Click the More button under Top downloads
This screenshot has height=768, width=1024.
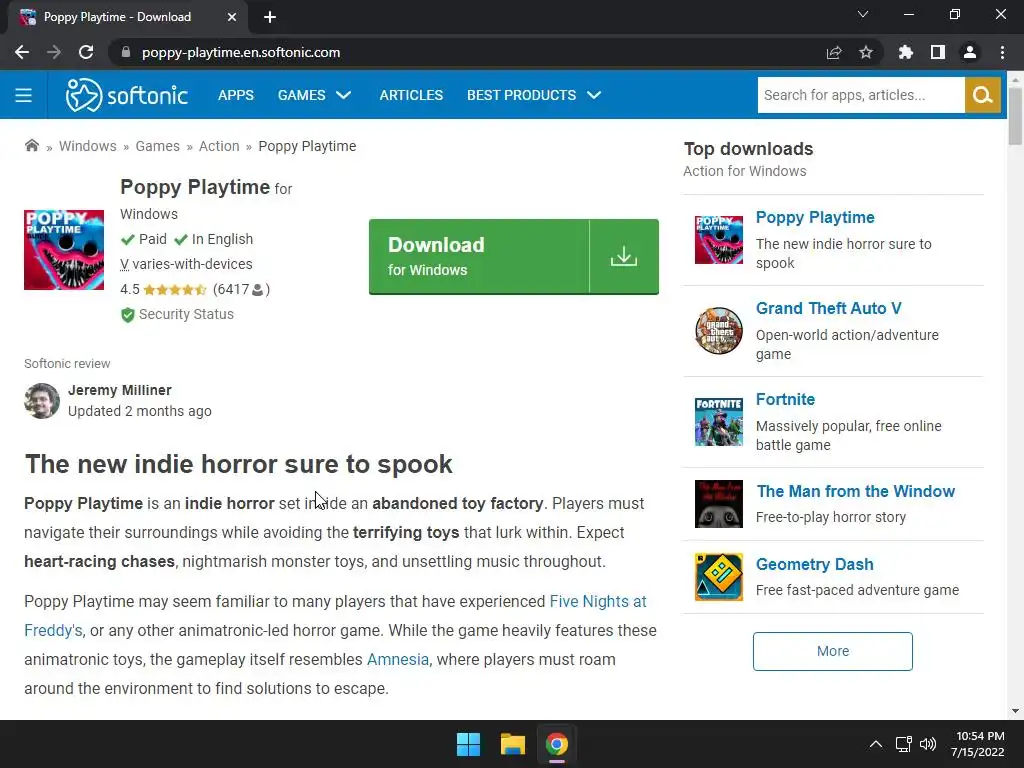[833, 651]
